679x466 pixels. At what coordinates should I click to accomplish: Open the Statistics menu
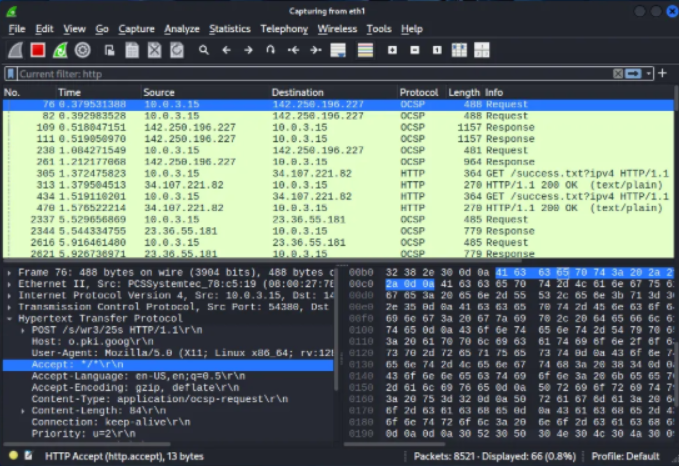[229, 29]
